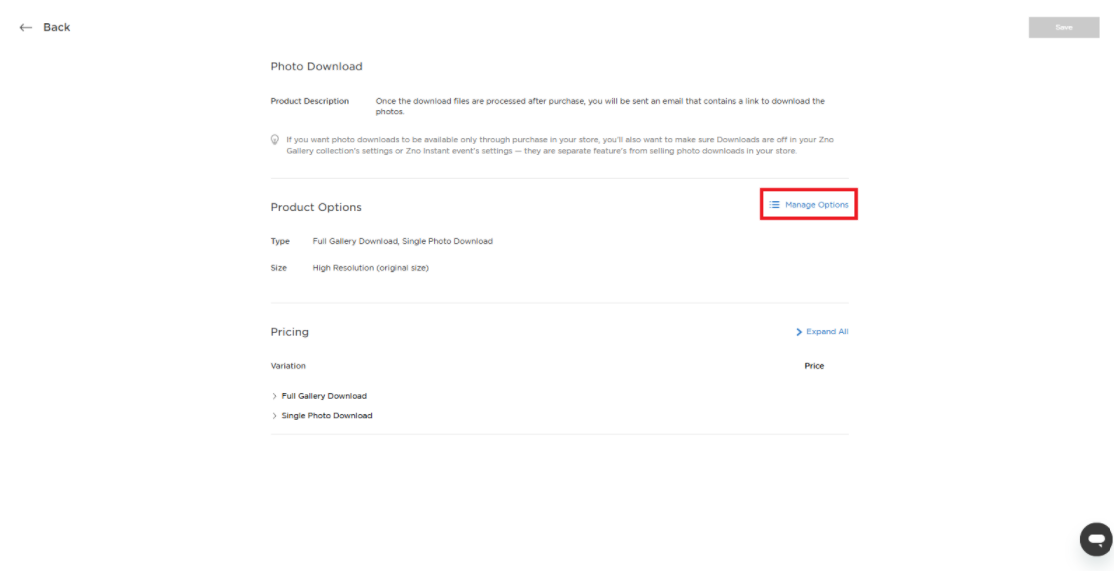The image size is (1114, 571).
Task: Click the Photo Download heading
Action: tap(316, 67)
